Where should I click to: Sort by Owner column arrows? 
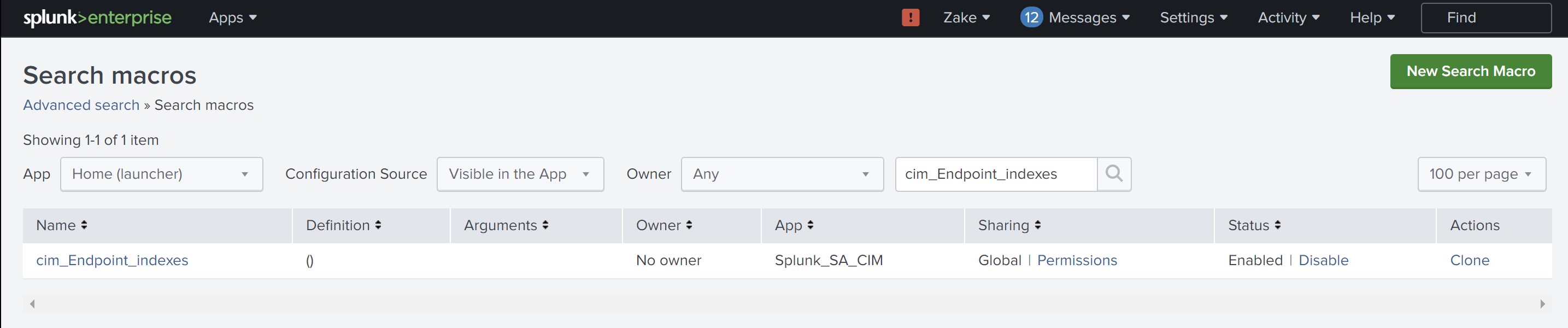tap(689, 225)
